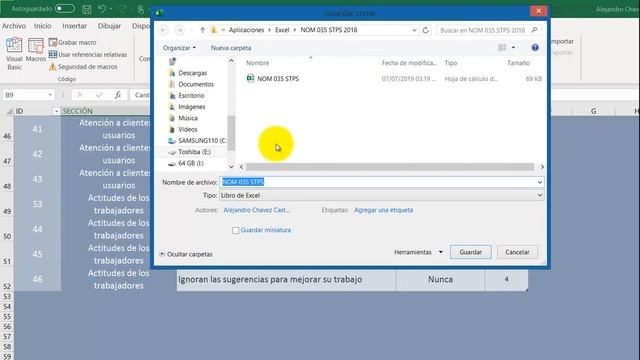Switch to the Dibujar tab
Screen dimensions: 640x360
[x=109, y=26]
